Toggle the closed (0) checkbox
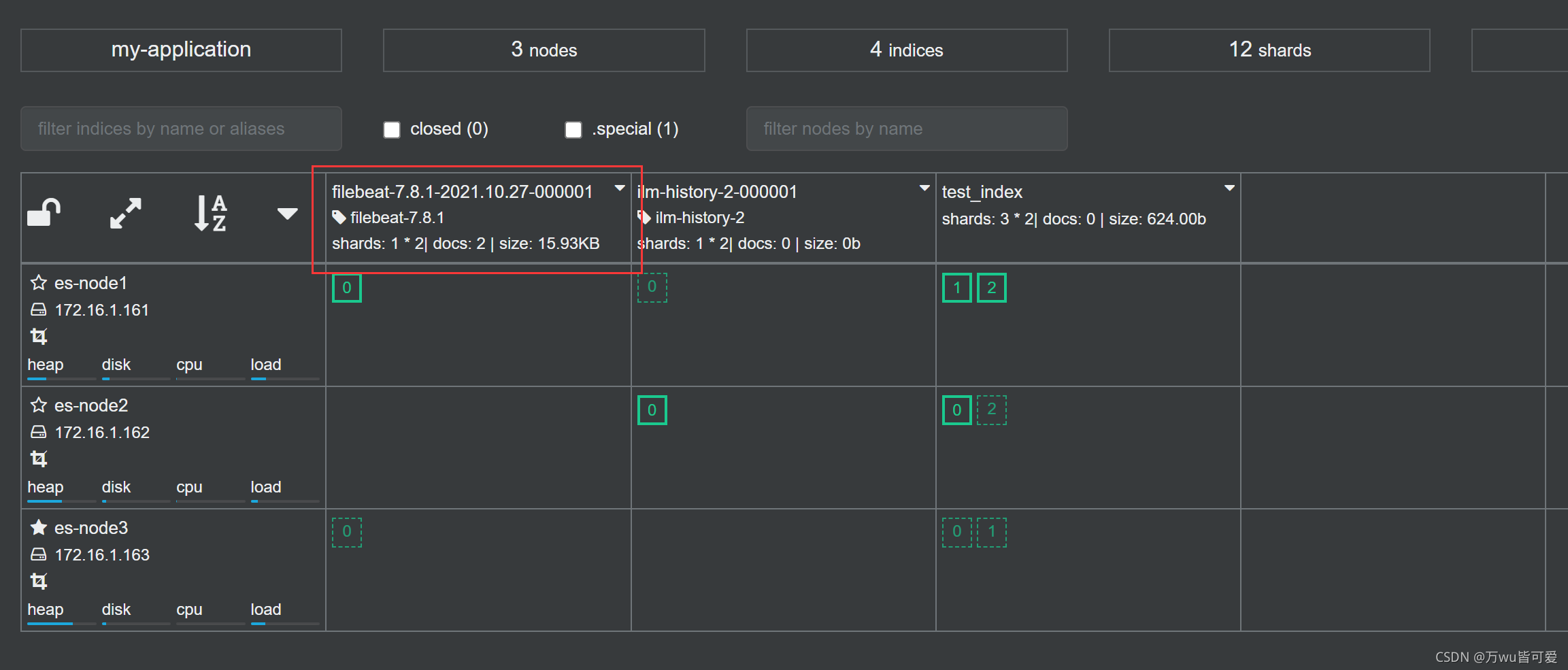Screen dimensions: 1568x670 coord(392,129)
